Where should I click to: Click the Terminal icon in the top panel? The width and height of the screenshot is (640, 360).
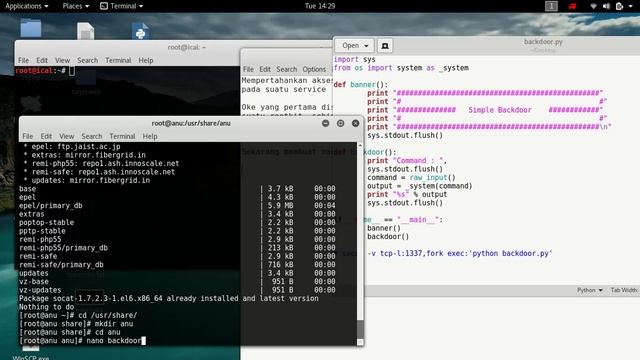pyautogui.click(x=104, y=6)
